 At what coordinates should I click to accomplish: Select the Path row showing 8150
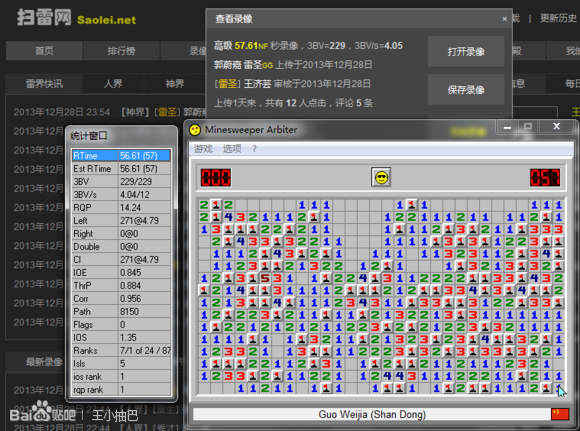pos(121,312)
